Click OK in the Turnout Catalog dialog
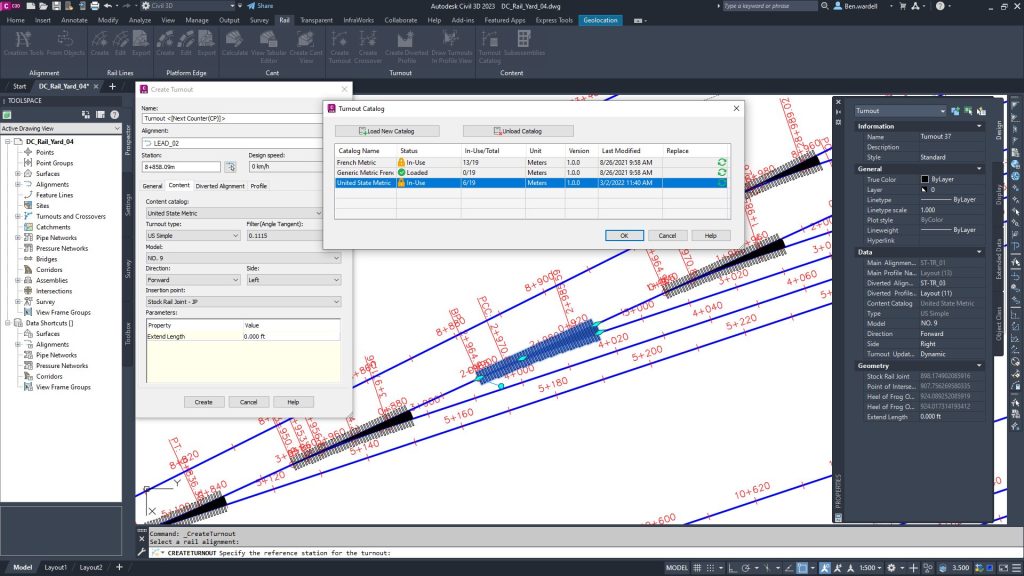Viewport: 1024px width, 576px height. click(624, 235)
